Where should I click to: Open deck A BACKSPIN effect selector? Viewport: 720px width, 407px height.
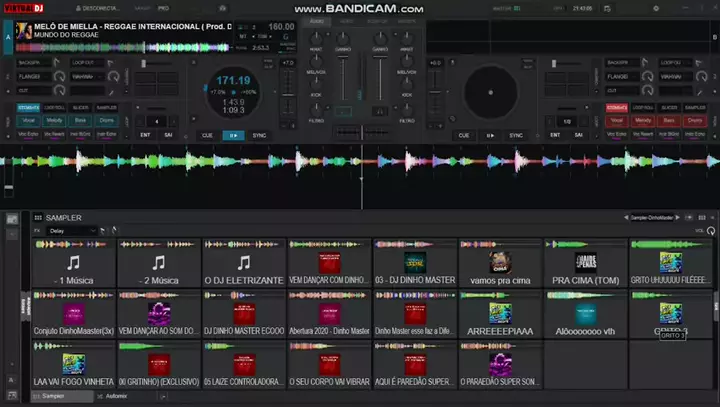[33, 62]
